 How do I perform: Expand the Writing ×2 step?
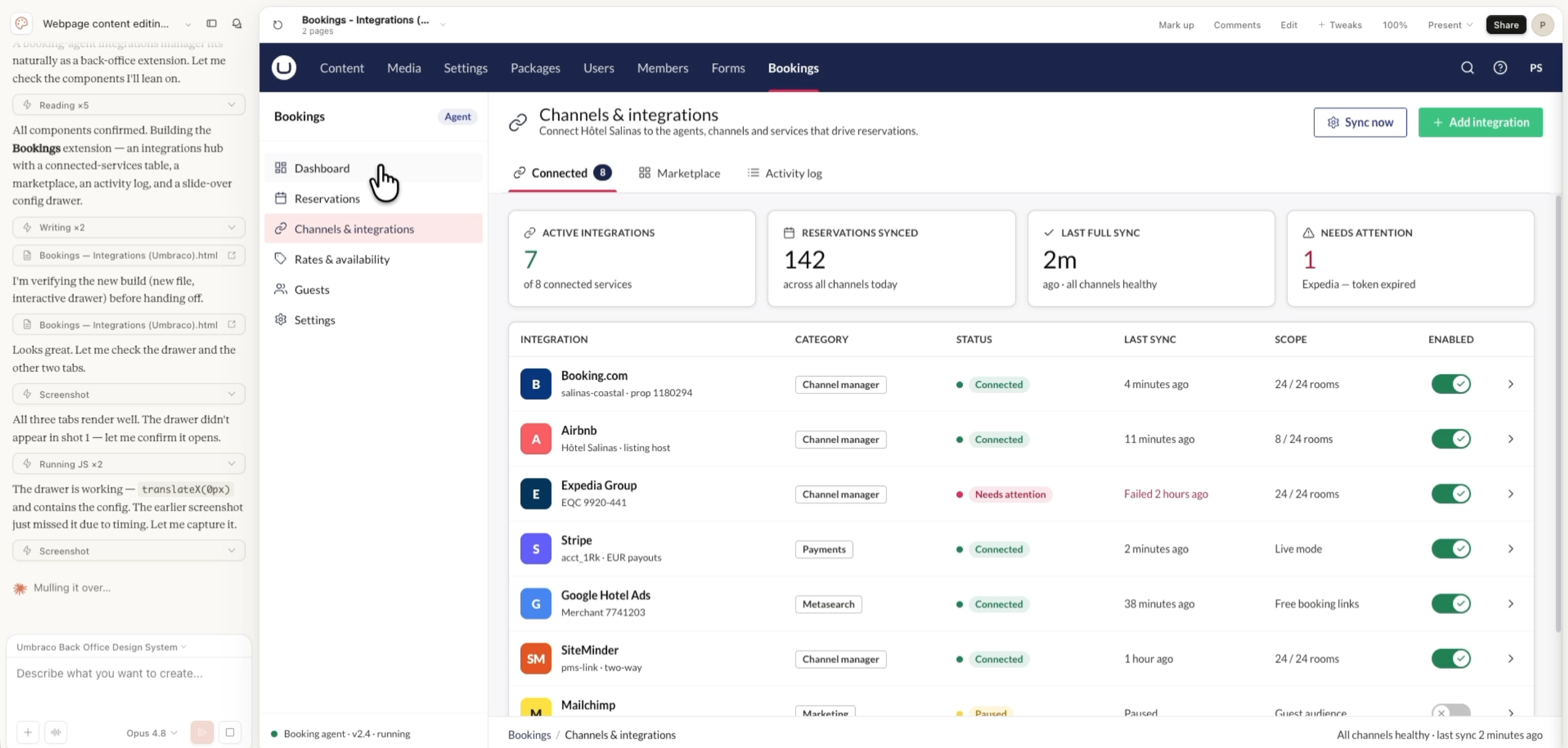click(128, 227)
